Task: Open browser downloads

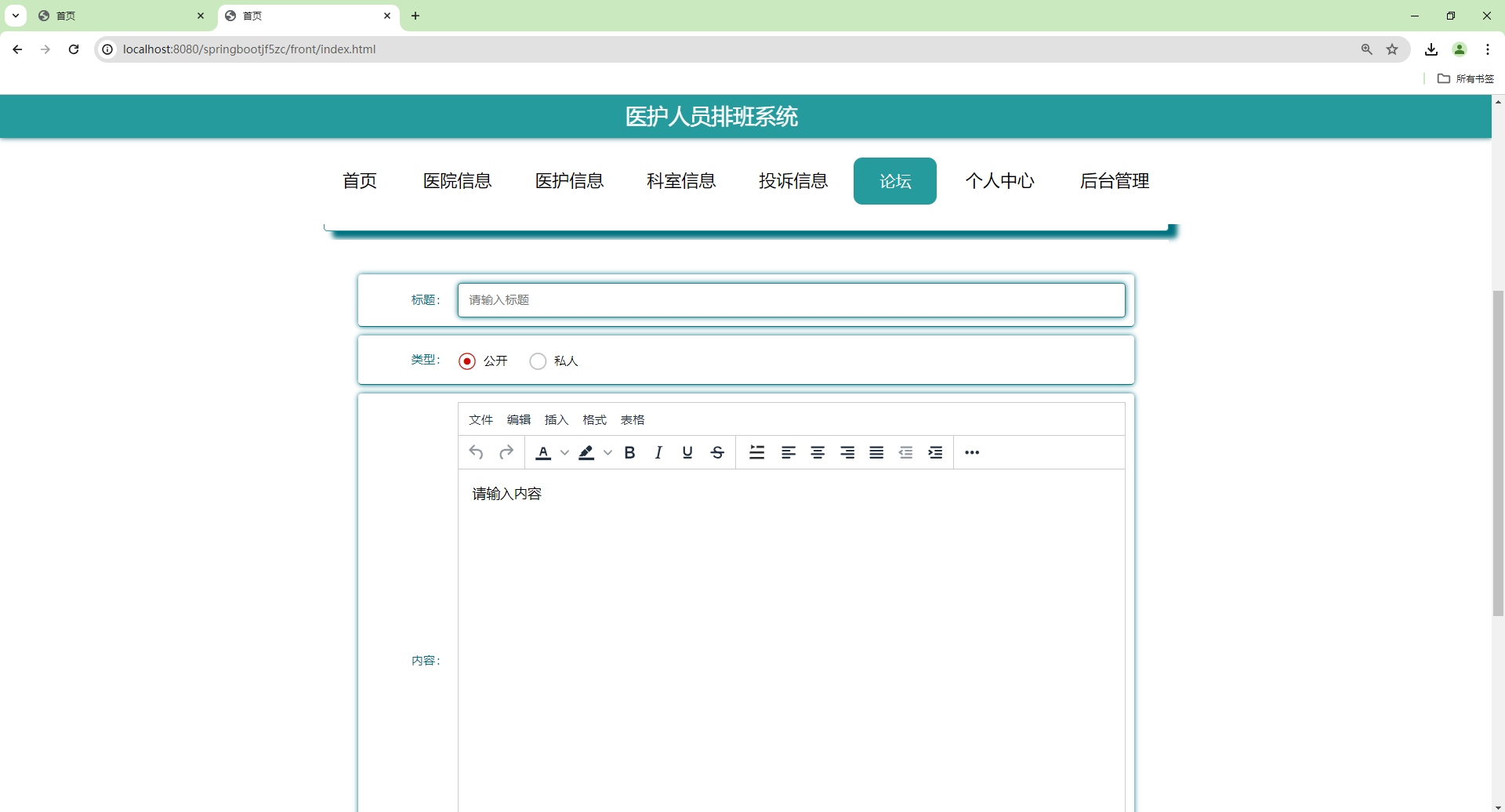Action: coord(1431,49)
